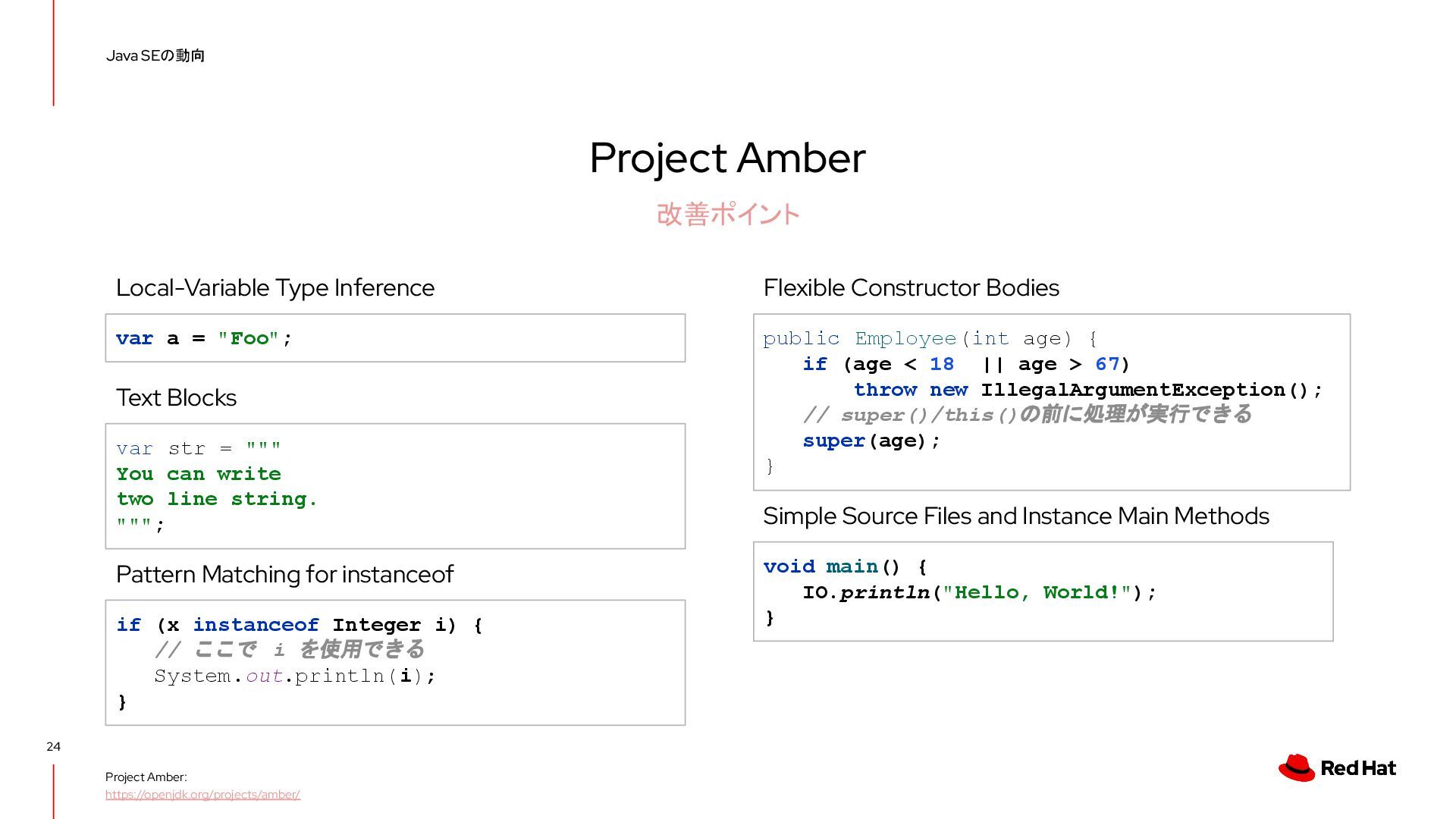Click the IO.println Hello World line
Viewport: 1456px width, 819px height.
pos(979,592)
